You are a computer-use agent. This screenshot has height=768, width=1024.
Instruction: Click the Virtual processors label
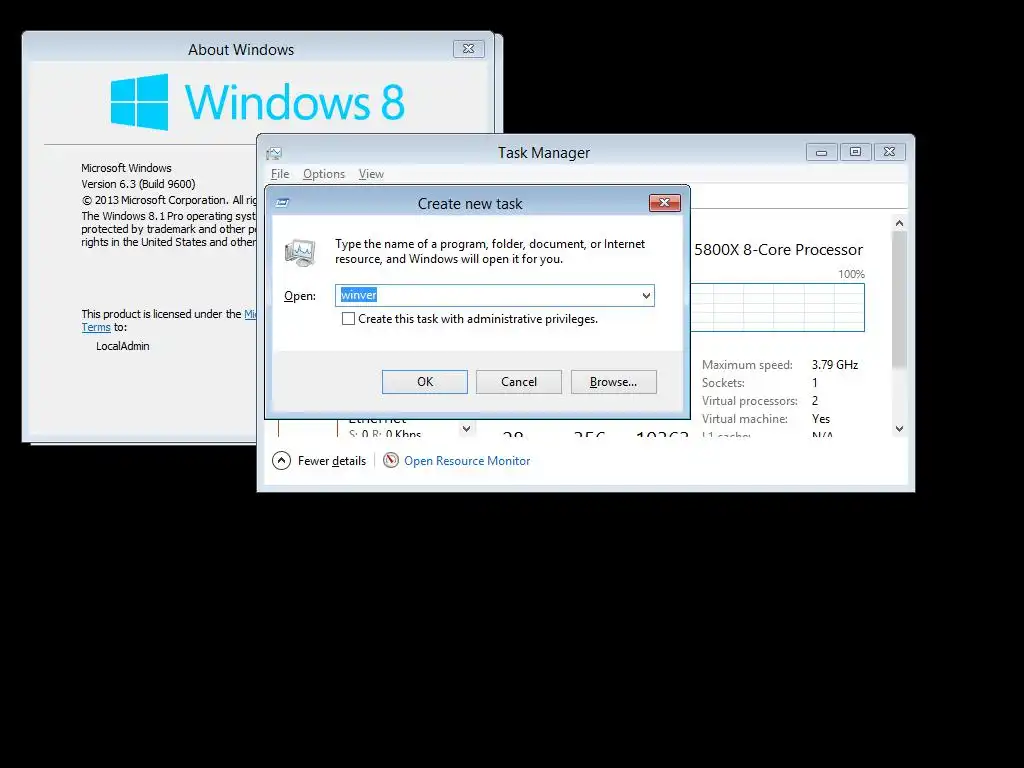point(750,401)
